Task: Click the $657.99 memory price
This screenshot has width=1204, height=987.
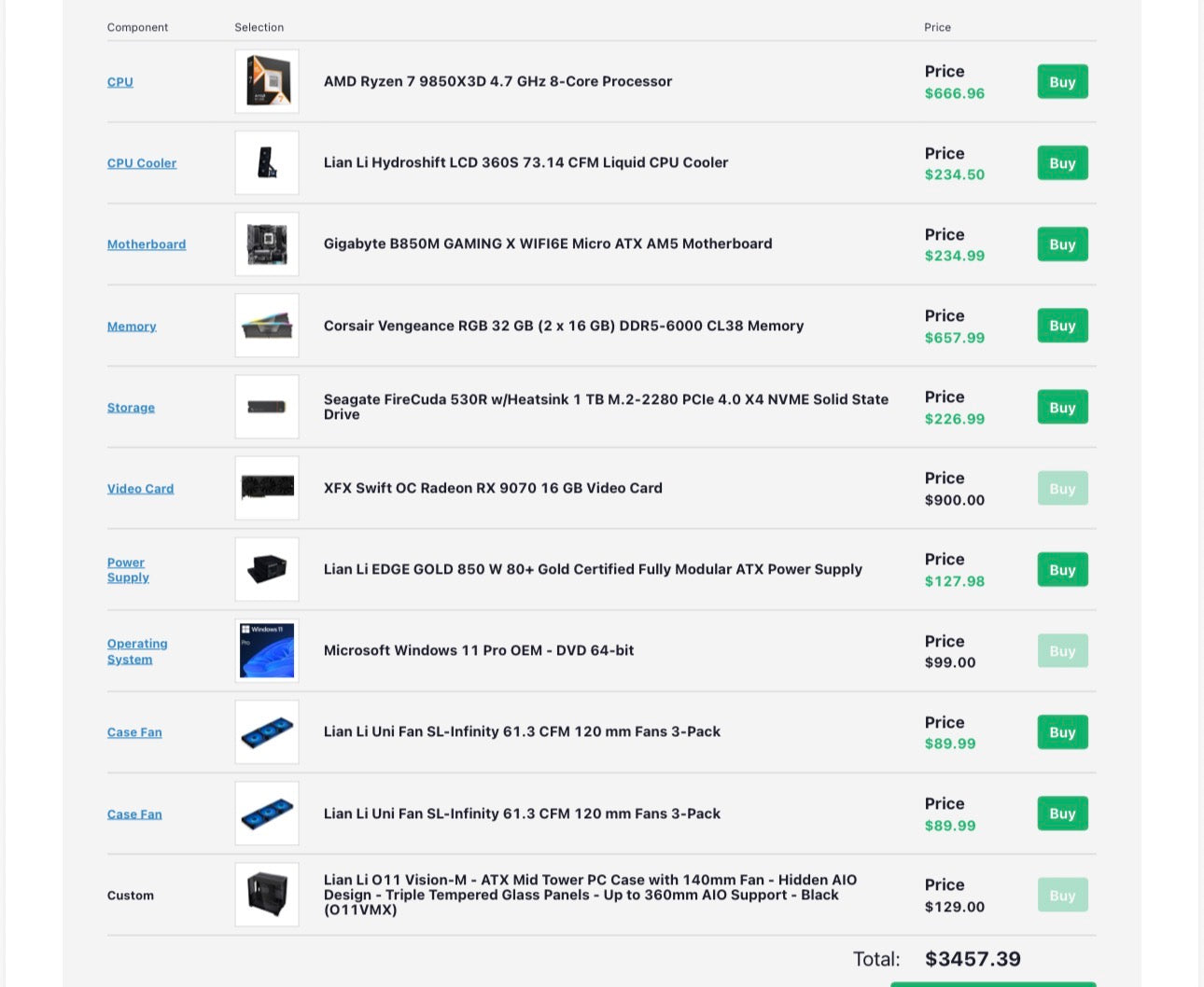Action: (954, 338)
